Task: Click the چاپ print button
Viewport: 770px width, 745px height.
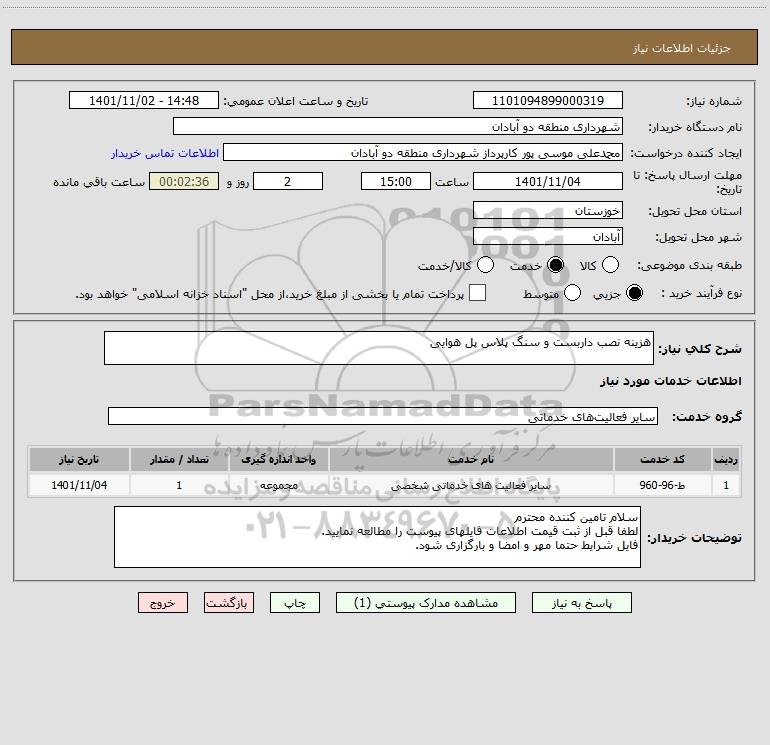Action: [x=295, y=603]
